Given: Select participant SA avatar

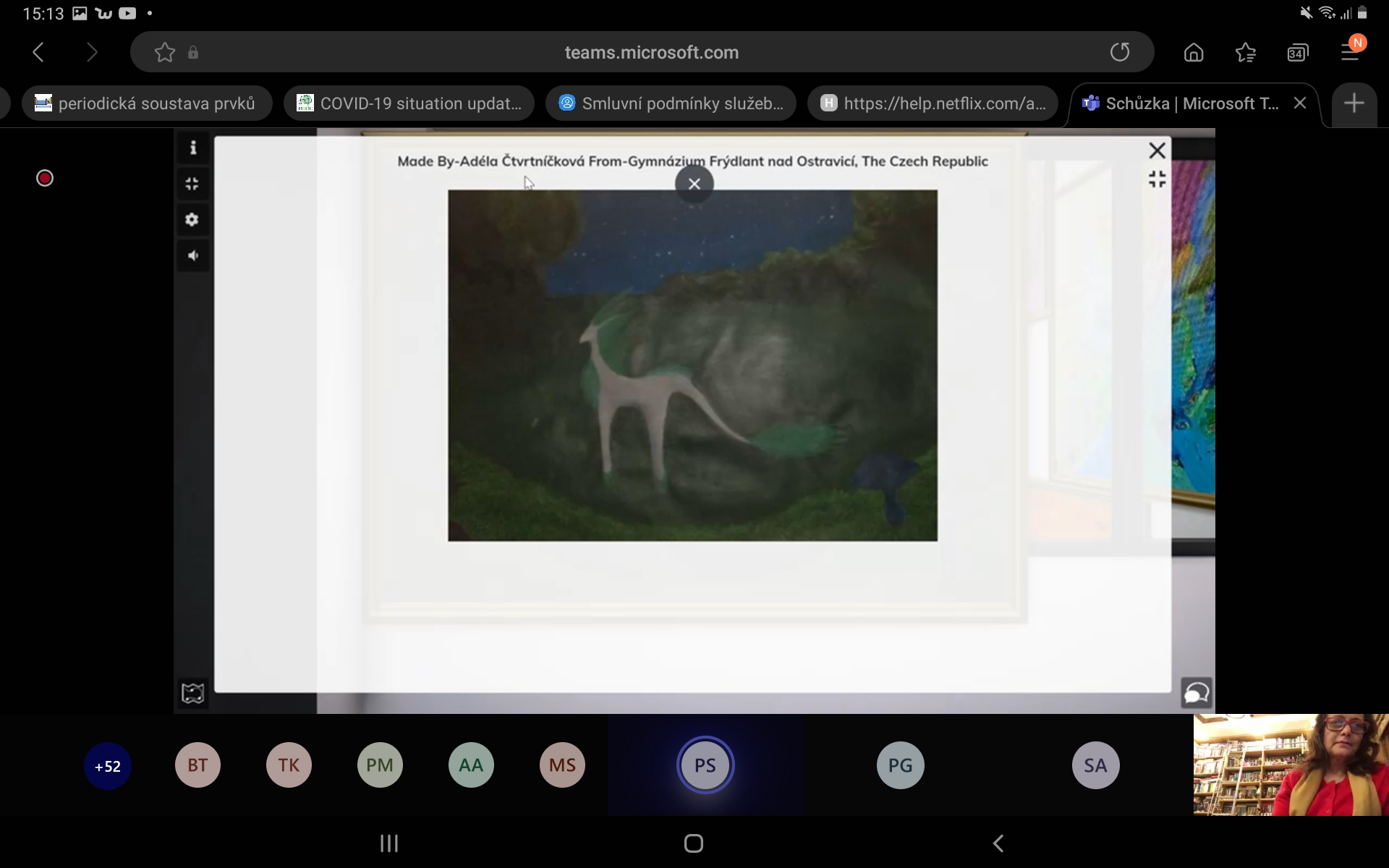Looking at the screenshot, I should coord(1095,765).
